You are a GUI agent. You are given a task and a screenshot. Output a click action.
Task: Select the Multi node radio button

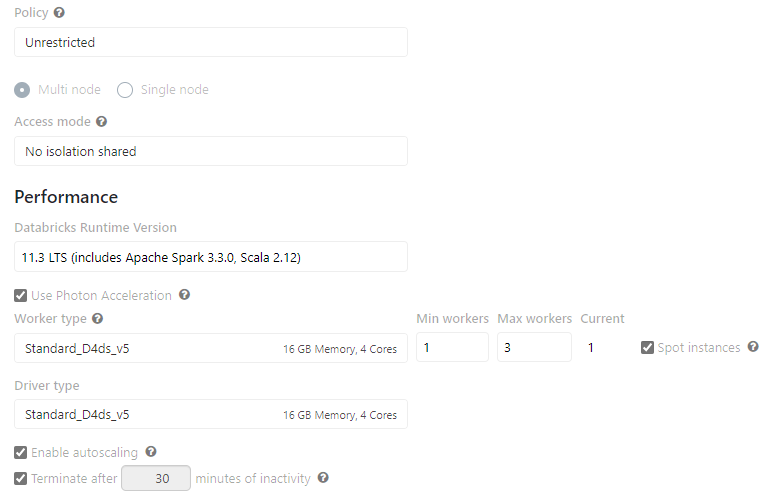23,90
